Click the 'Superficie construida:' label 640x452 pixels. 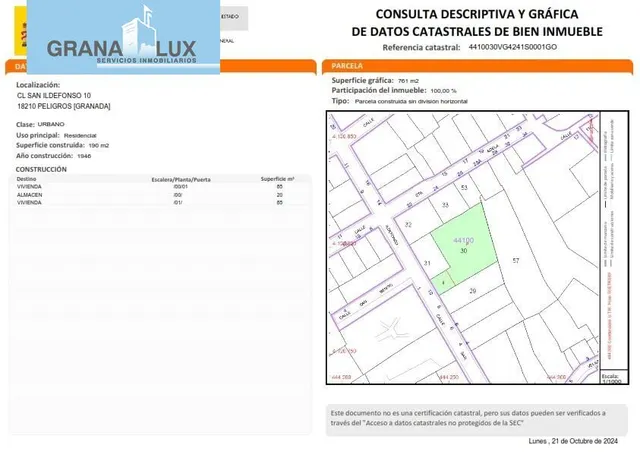click(x=50, y=145)
